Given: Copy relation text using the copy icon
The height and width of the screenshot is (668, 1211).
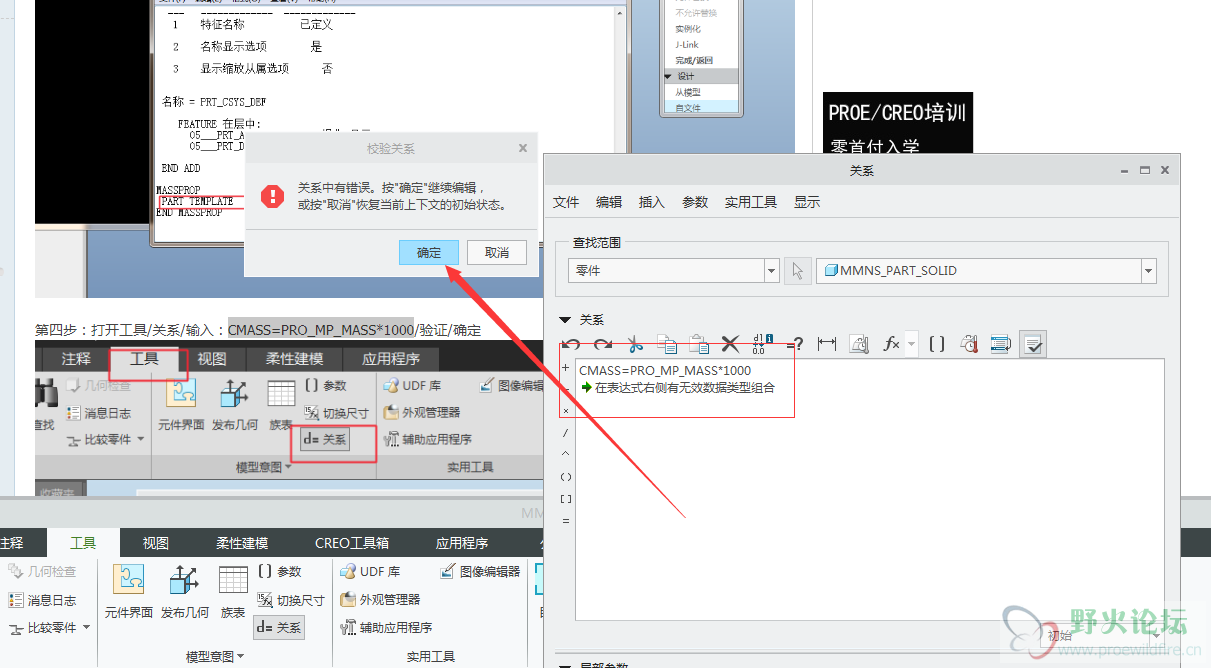Looking at the screenshot, I should click(668, 344).
